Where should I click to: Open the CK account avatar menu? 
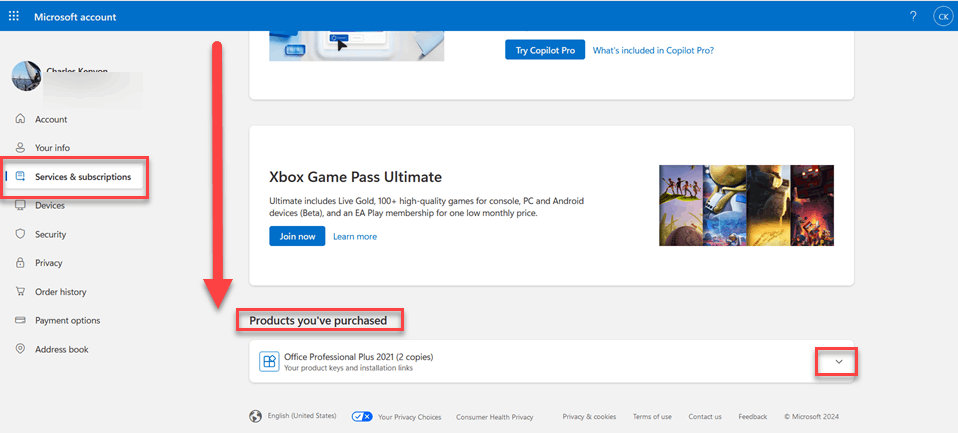pos(943,16)
